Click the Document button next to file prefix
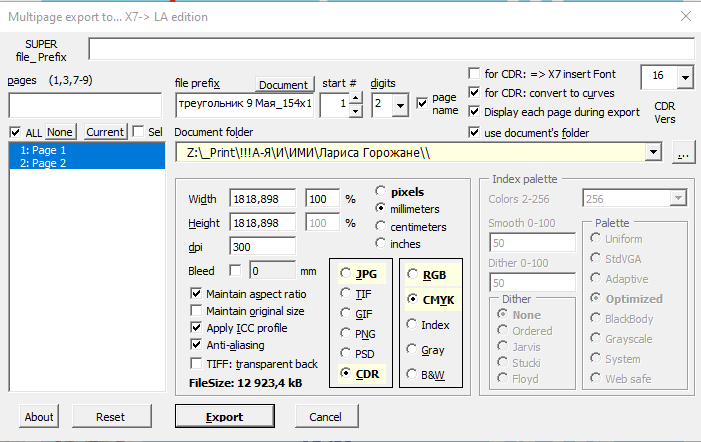Viewport: 701px width, 442px height. [x=284, y=84]
